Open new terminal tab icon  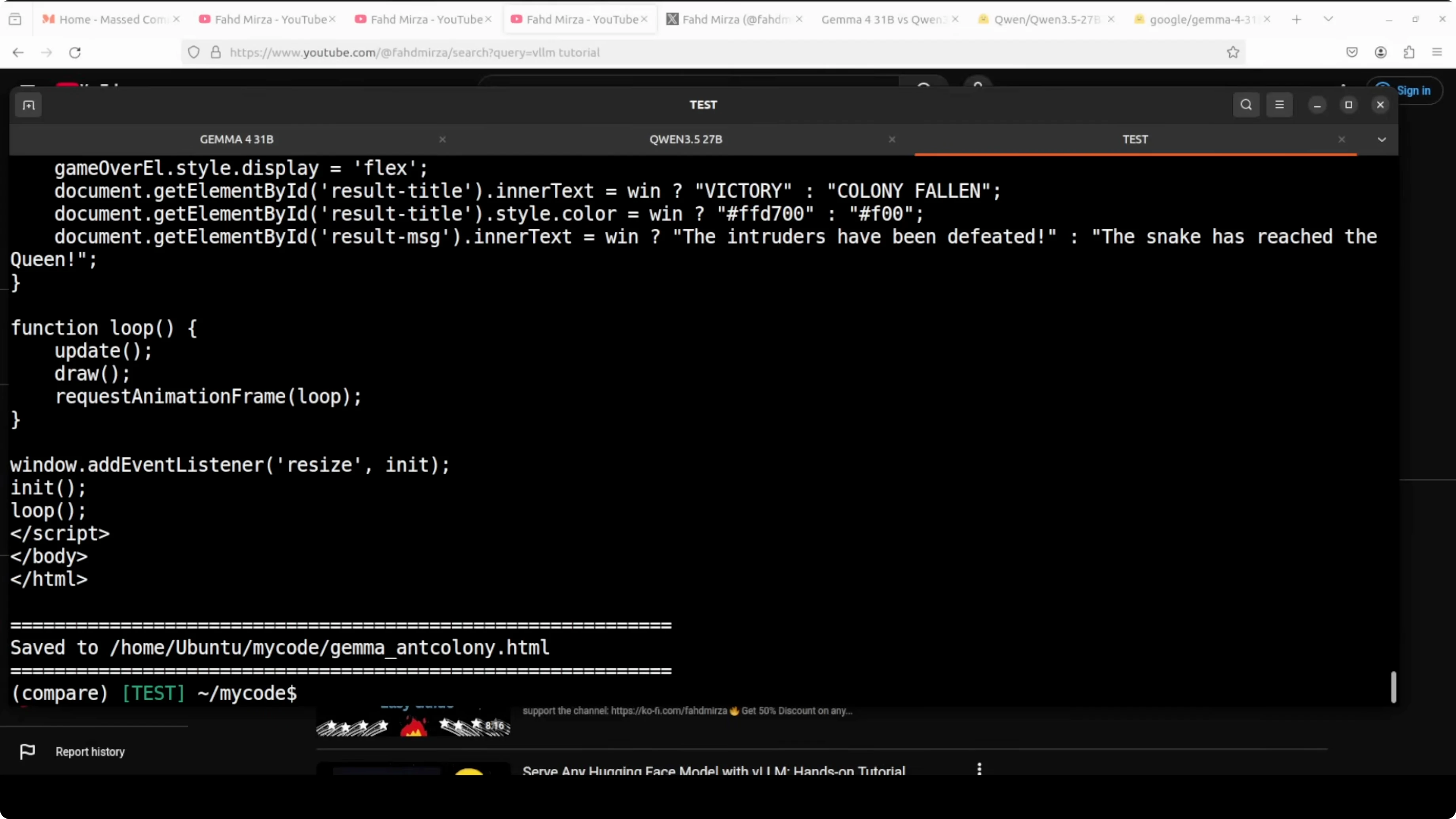28,105
